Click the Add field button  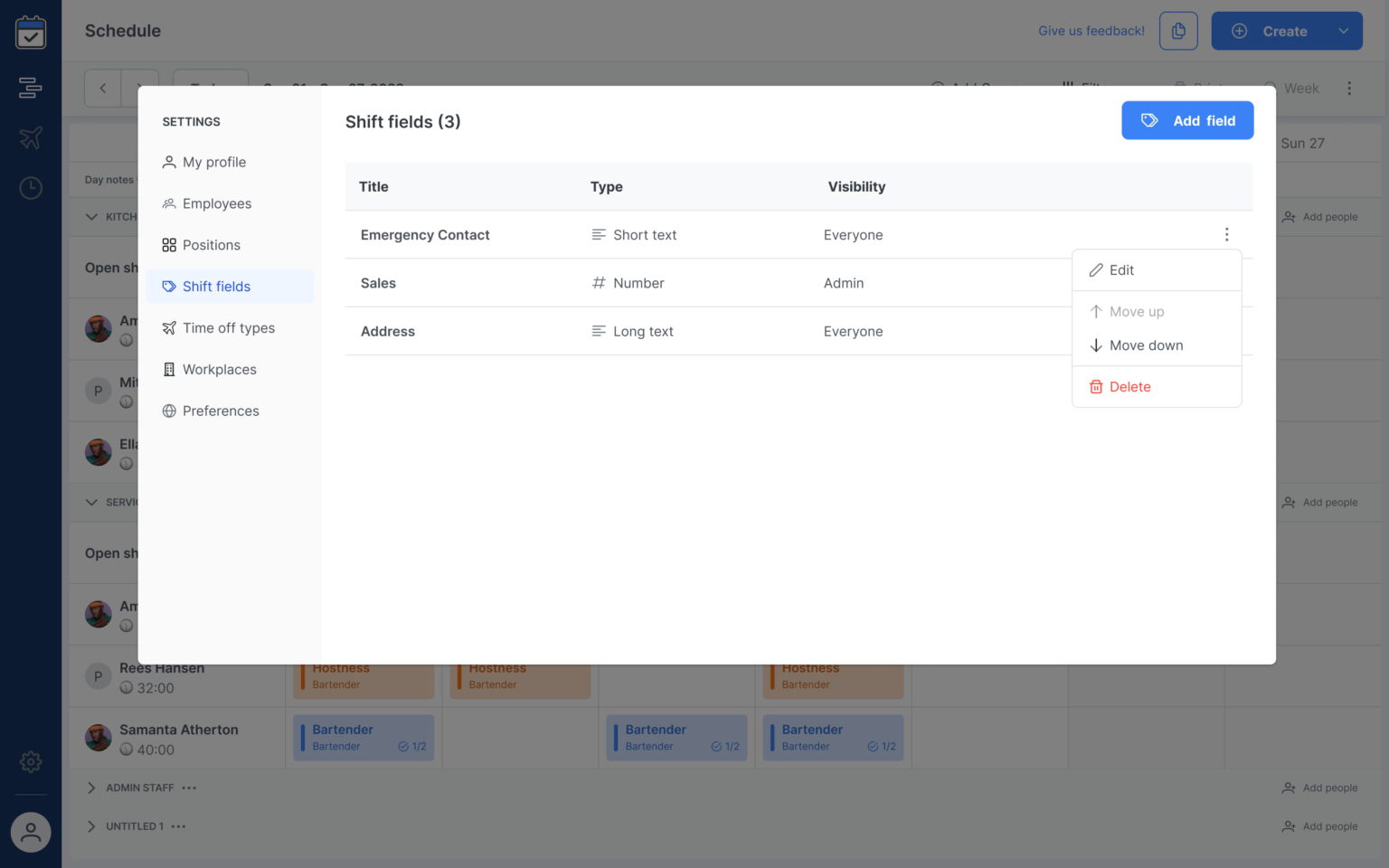click(1187, 120)
